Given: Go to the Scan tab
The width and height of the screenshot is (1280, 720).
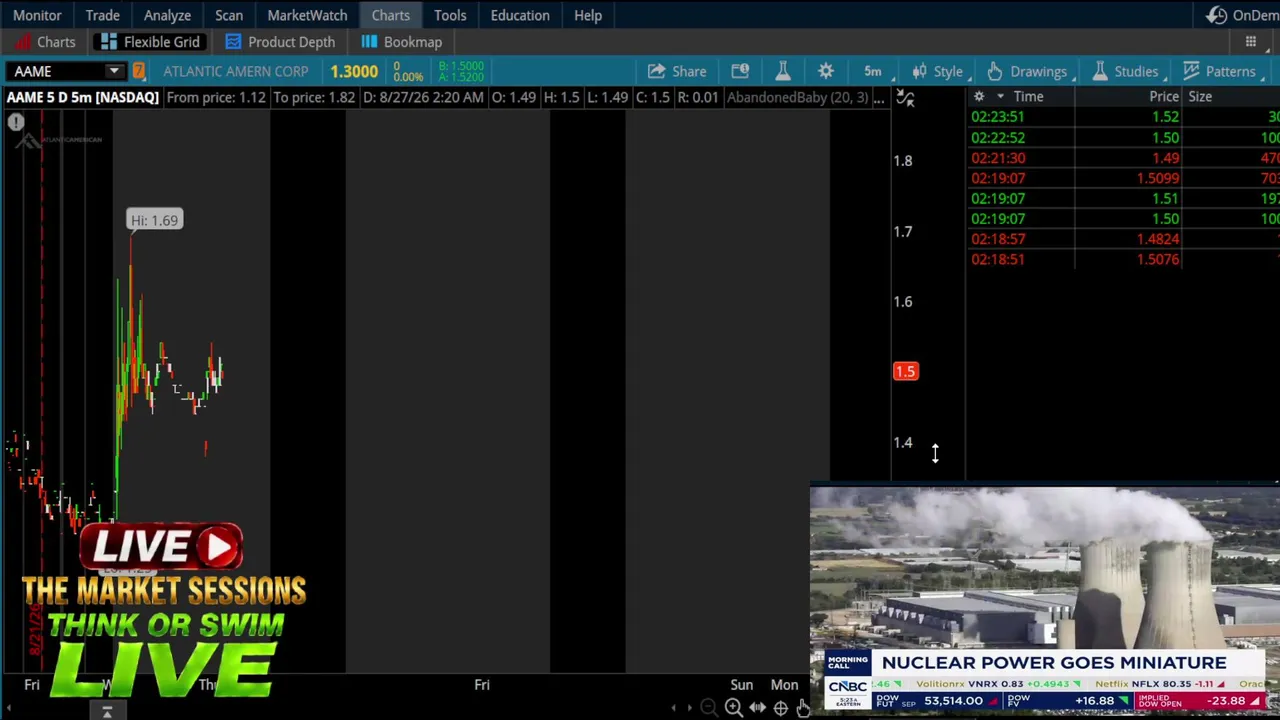Looking at the screenshot, I should tap(229, 15).
